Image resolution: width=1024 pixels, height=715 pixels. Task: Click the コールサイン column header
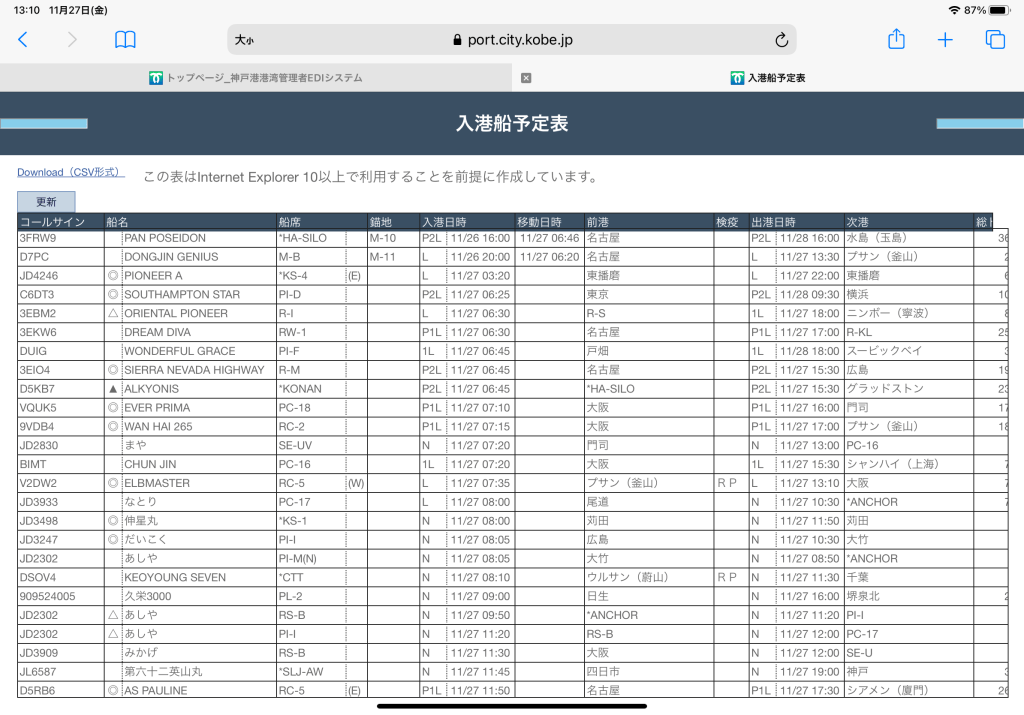pyautogui.click(x=52, y=222)
